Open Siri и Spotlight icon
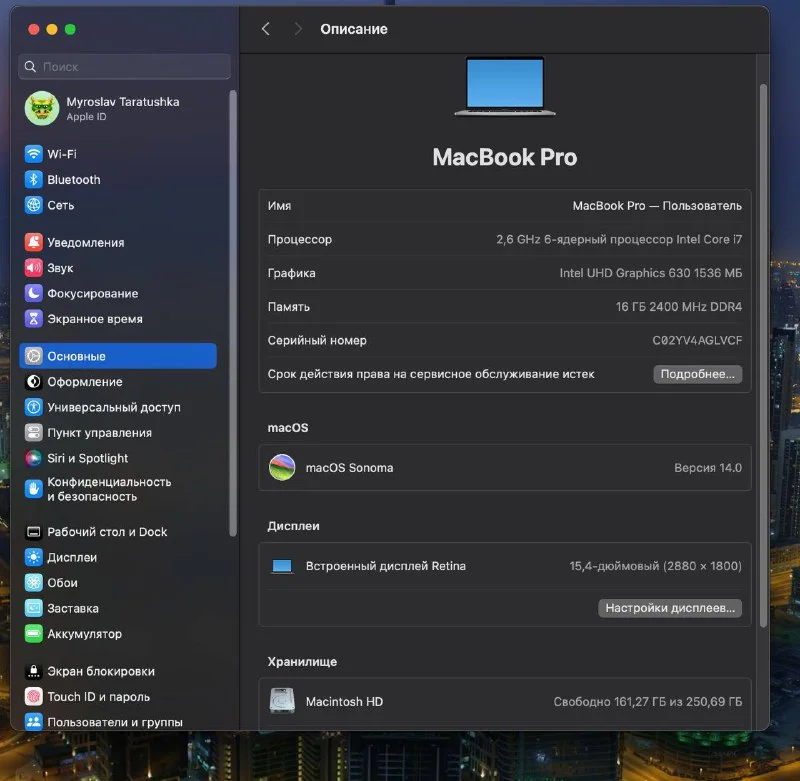Screen dimensions: 800x781 pyautogui.click(x=34, y=458)
